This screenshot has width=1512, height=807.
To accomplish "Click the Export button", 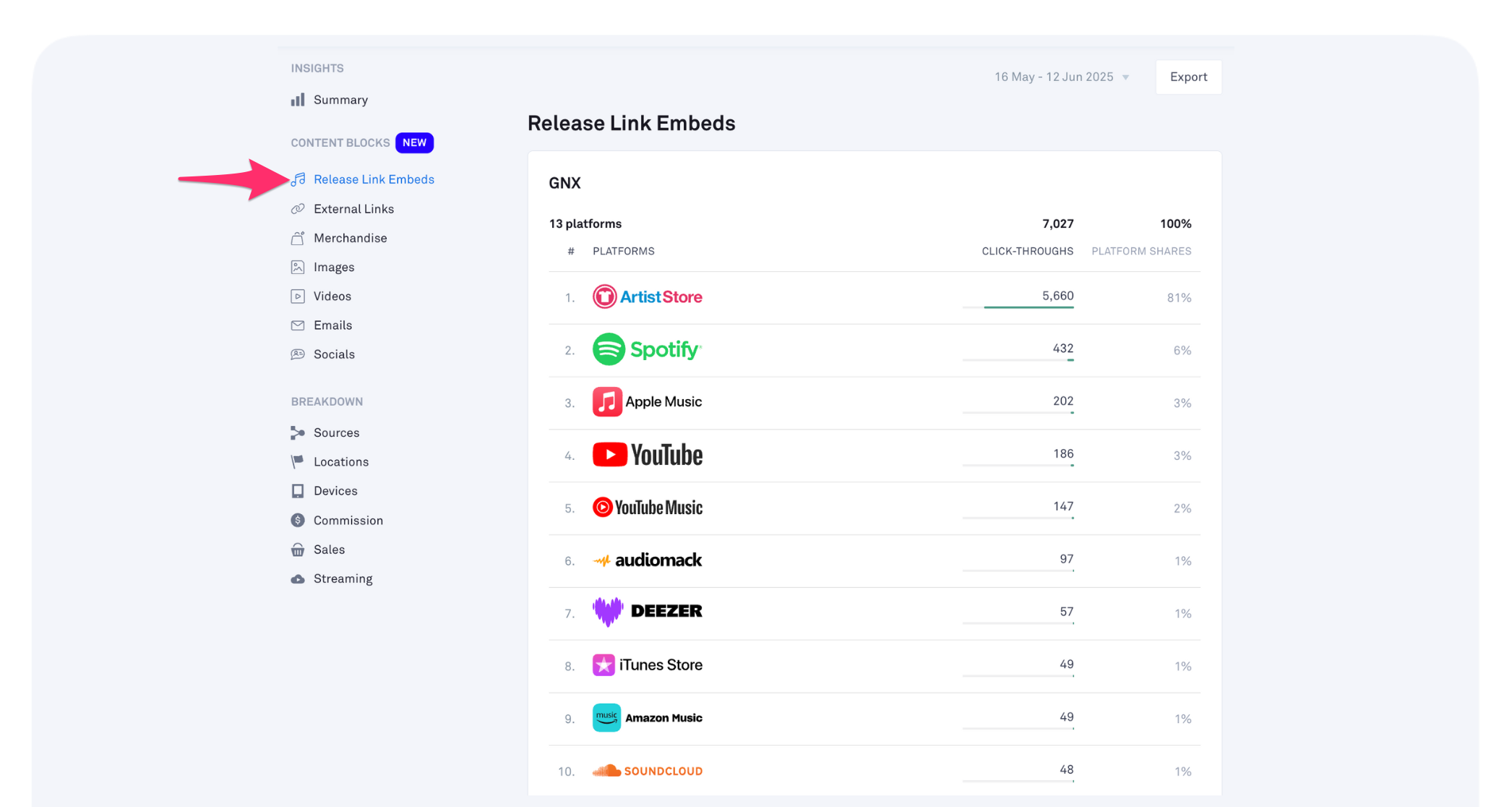I will (1188, 77).
